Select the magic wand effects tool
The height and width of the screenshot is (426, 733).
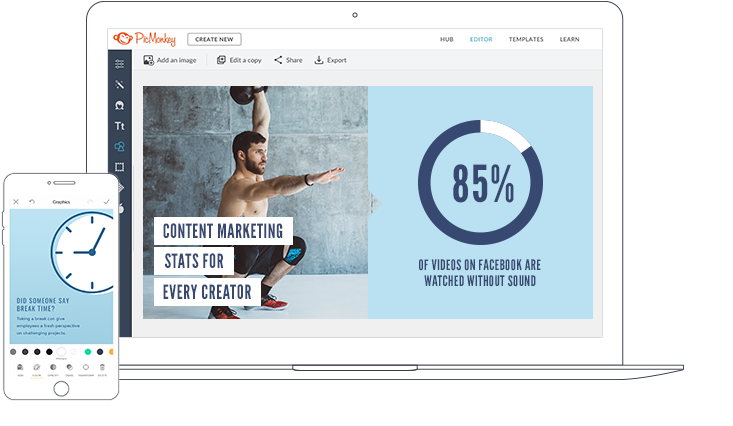120,85
